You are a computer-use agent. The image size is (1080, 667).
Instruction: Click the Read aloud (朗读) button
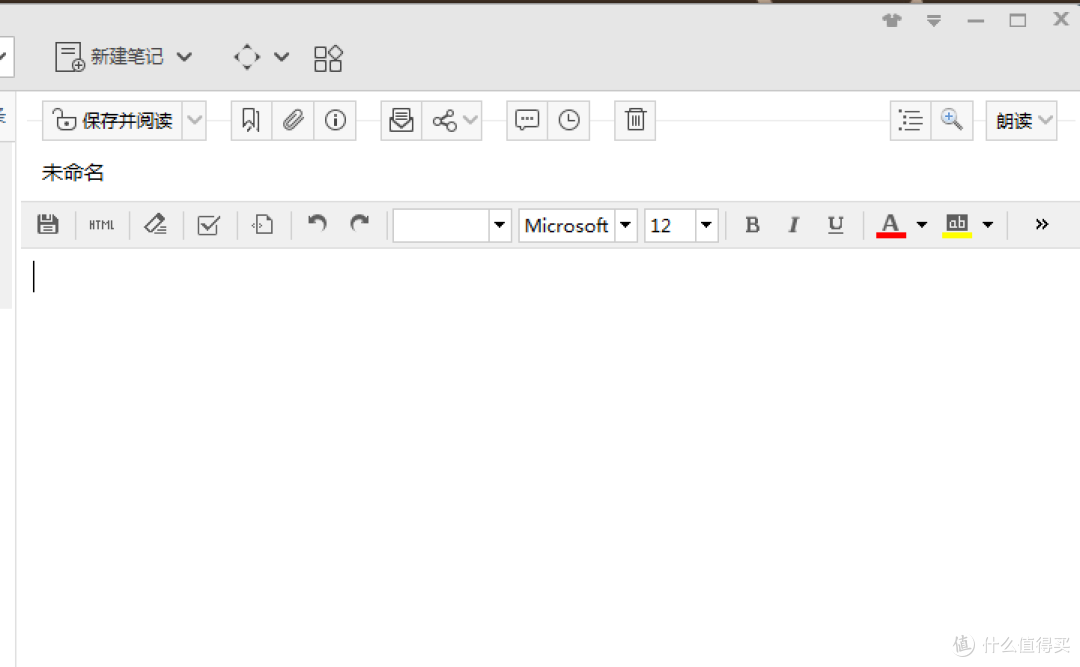coord(1021,121)
